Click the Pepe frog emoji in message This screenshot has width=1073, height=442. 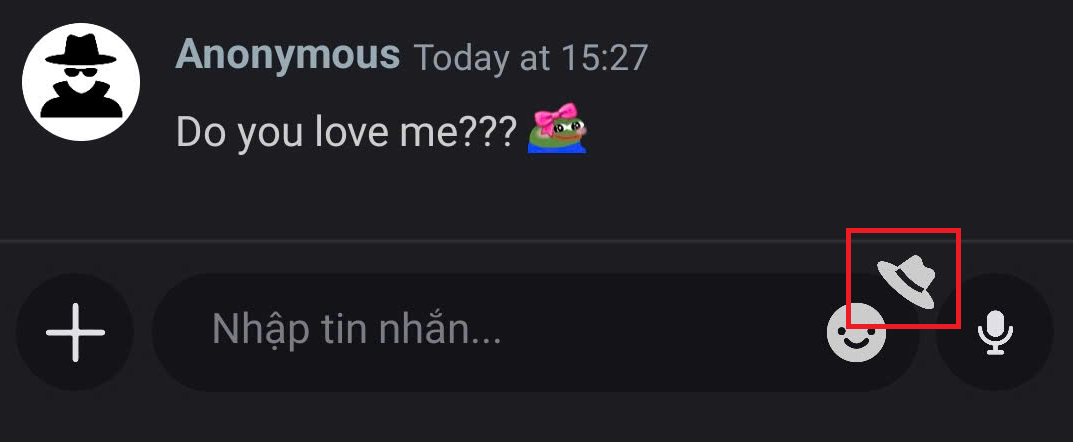tap(558, 130)
